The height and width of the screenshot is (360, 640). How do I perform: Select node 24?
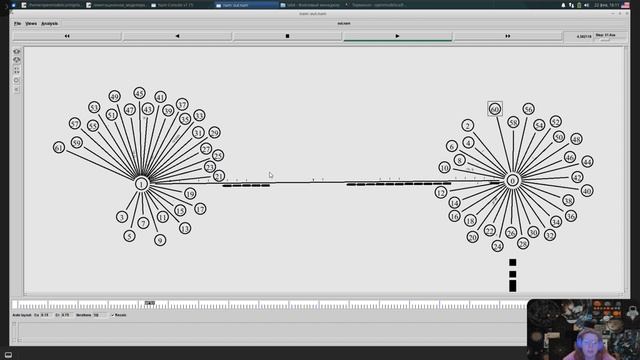(497, 247)
